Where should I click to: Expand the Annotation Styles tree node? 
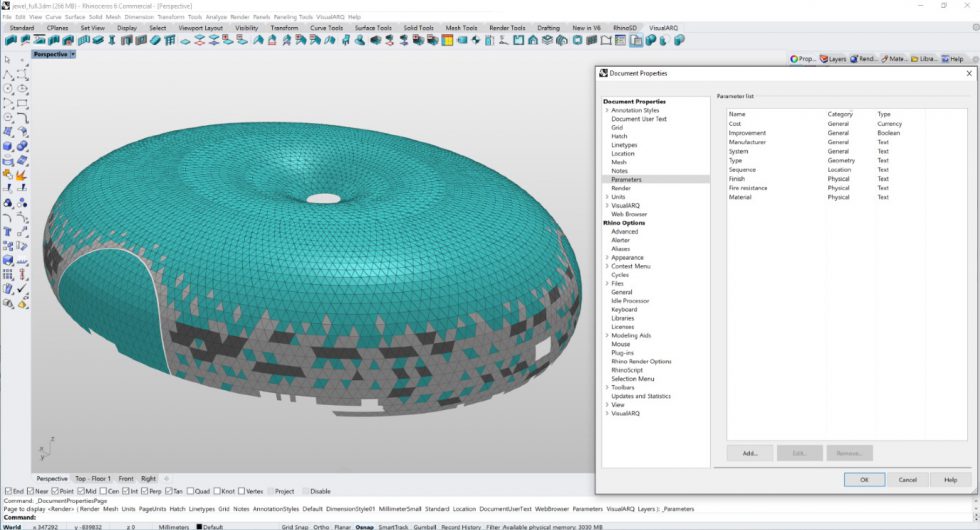click(607, 110)
